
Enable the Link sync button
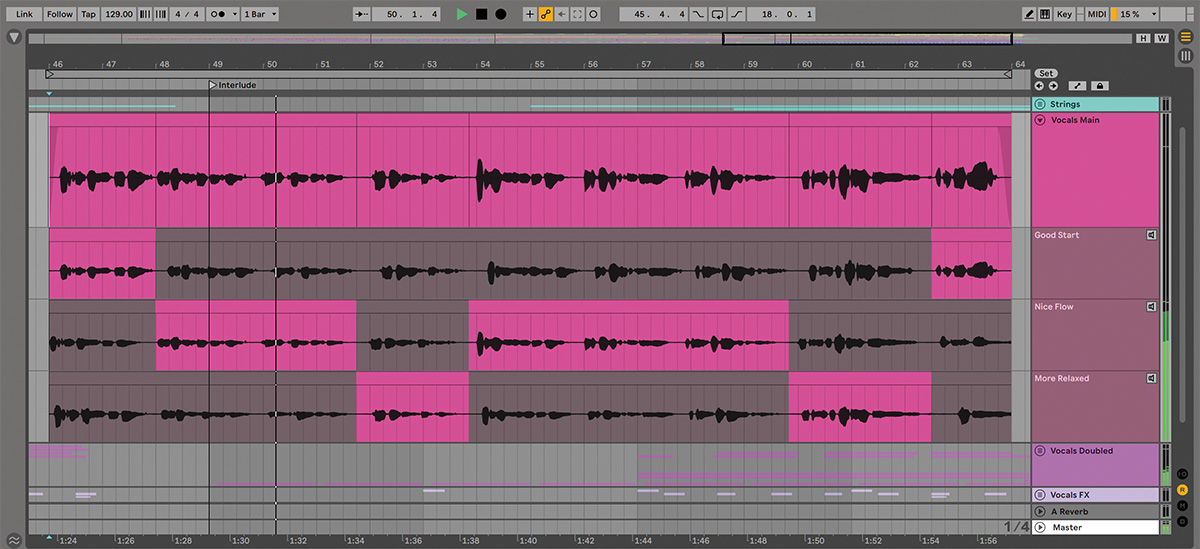pyautogui.click(x=25, y=14)
